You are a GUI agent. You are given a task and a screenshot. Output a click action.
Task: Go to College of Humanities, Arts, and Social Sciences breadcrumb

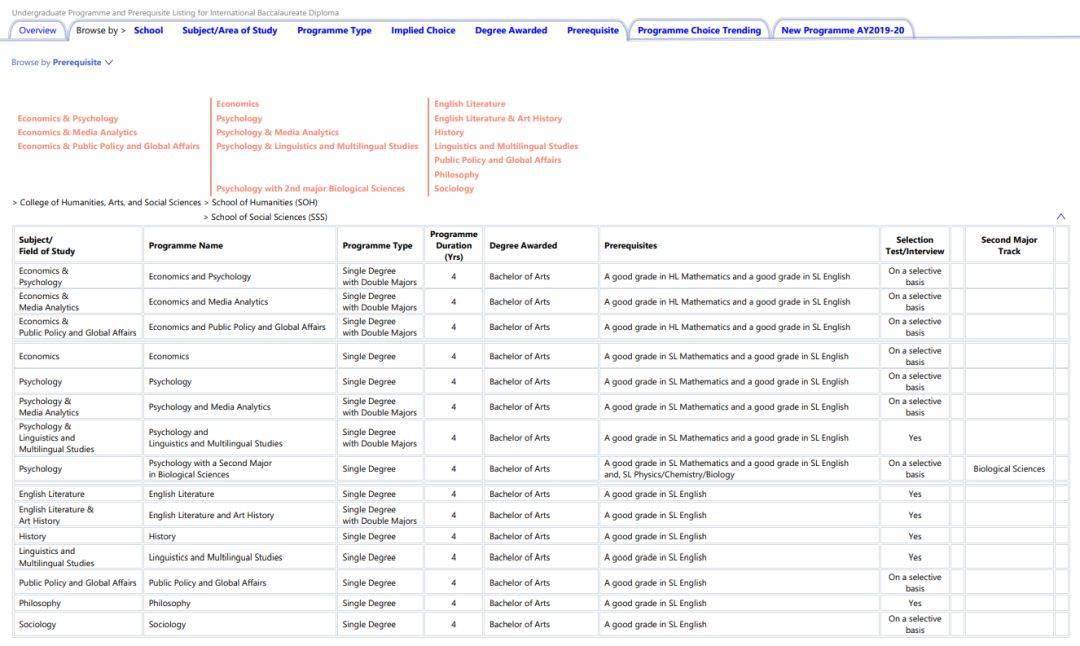coord(110,203)
